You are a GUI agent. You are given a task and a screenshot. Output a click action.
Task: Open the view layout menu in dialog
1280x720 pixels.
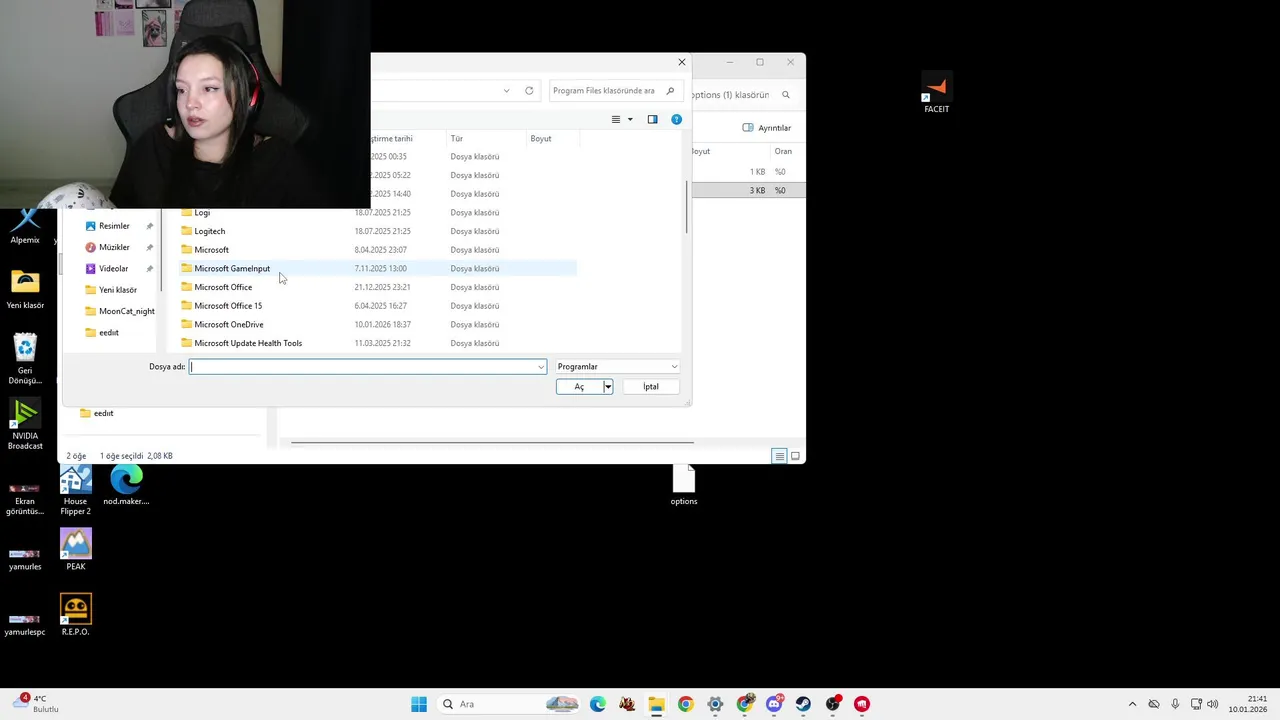[x=622, y=119]
